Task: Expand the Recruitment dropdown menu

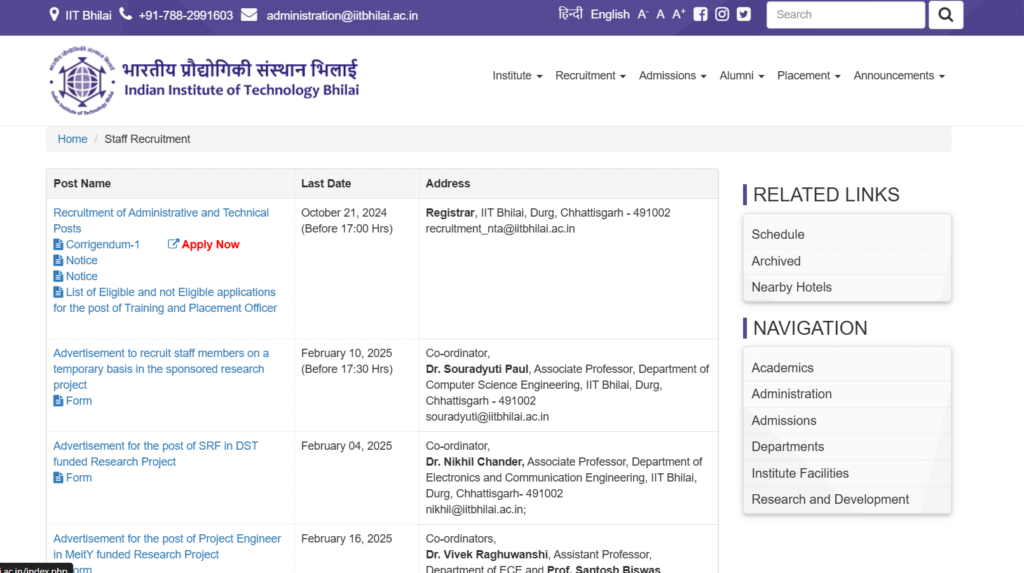Action: (590, 76)
